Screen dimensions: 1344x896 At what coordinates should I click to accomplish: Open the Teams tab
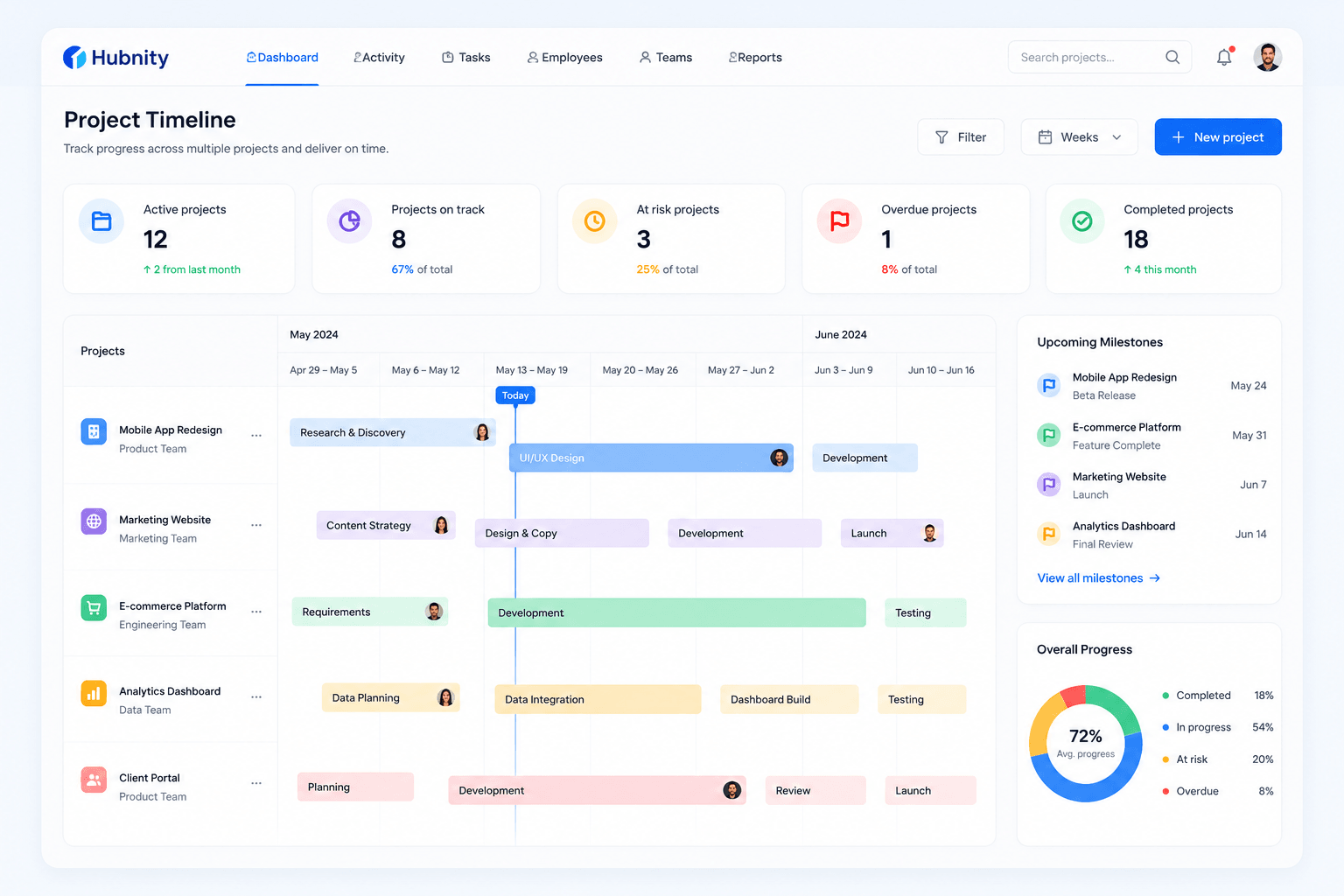pyautogui.click(x=665, y=58)
